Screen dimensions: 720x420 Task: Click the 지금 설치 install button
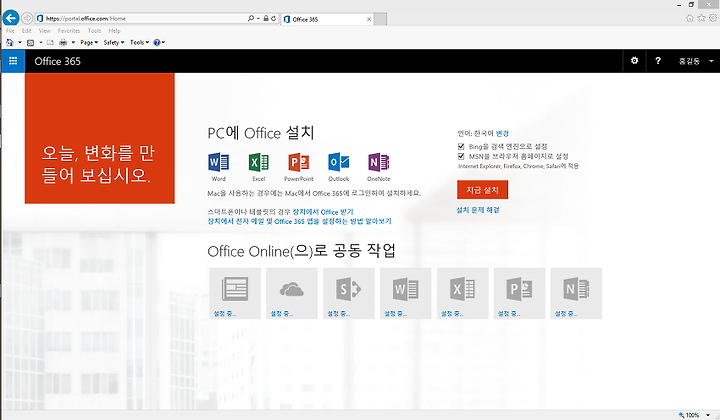point(482,190)
